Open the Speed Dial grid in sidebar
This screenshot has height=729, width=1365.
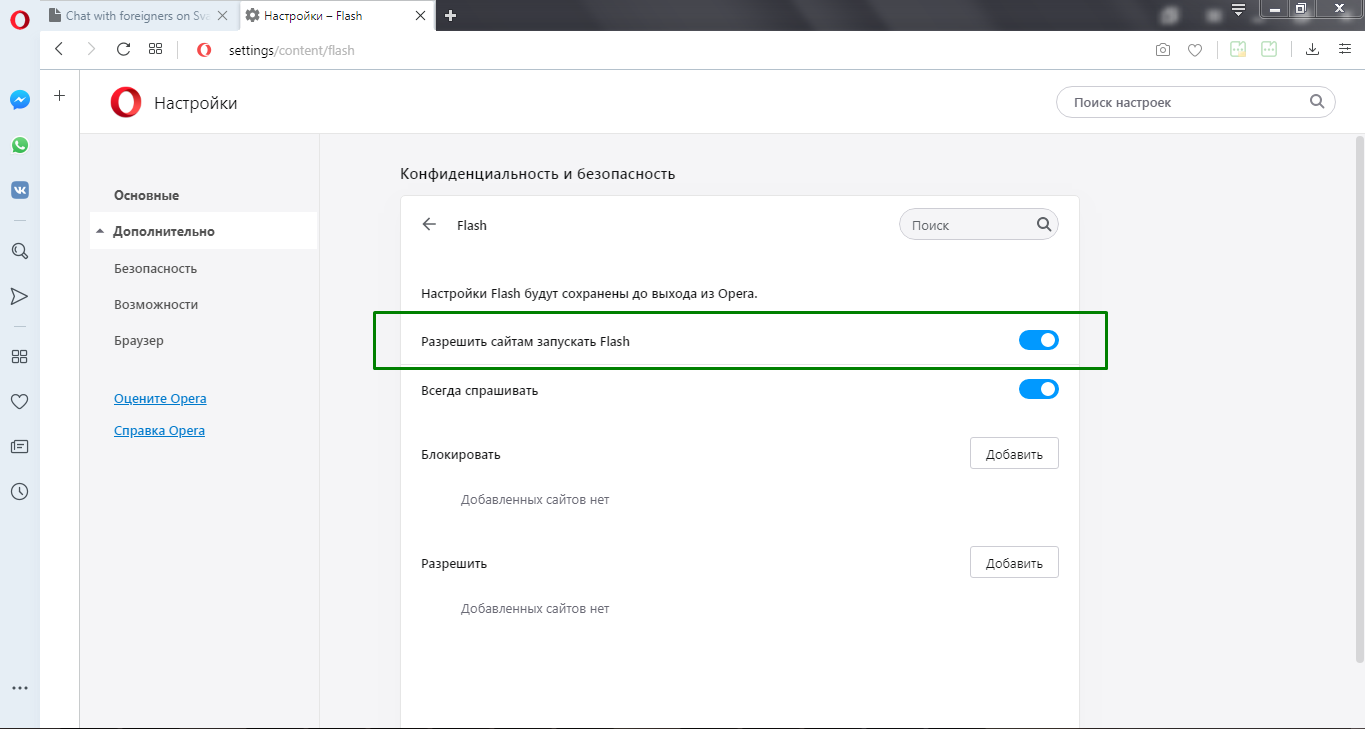tap(20, 356)
